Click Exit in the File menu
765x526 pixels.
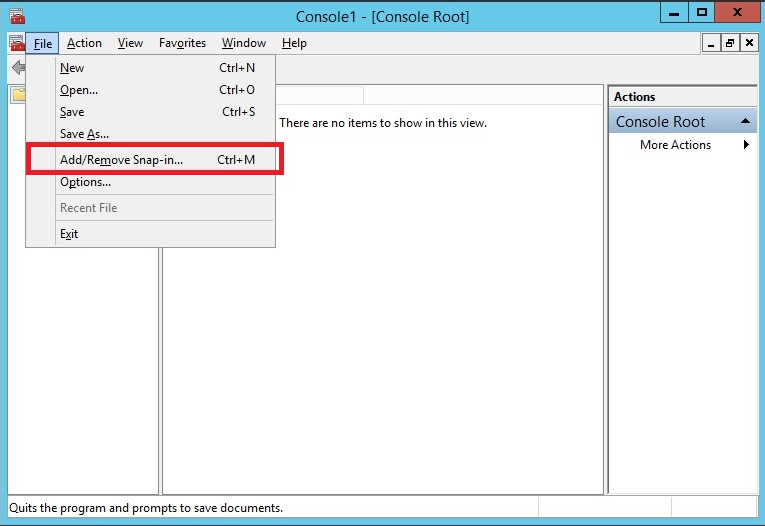pos(69,234)
